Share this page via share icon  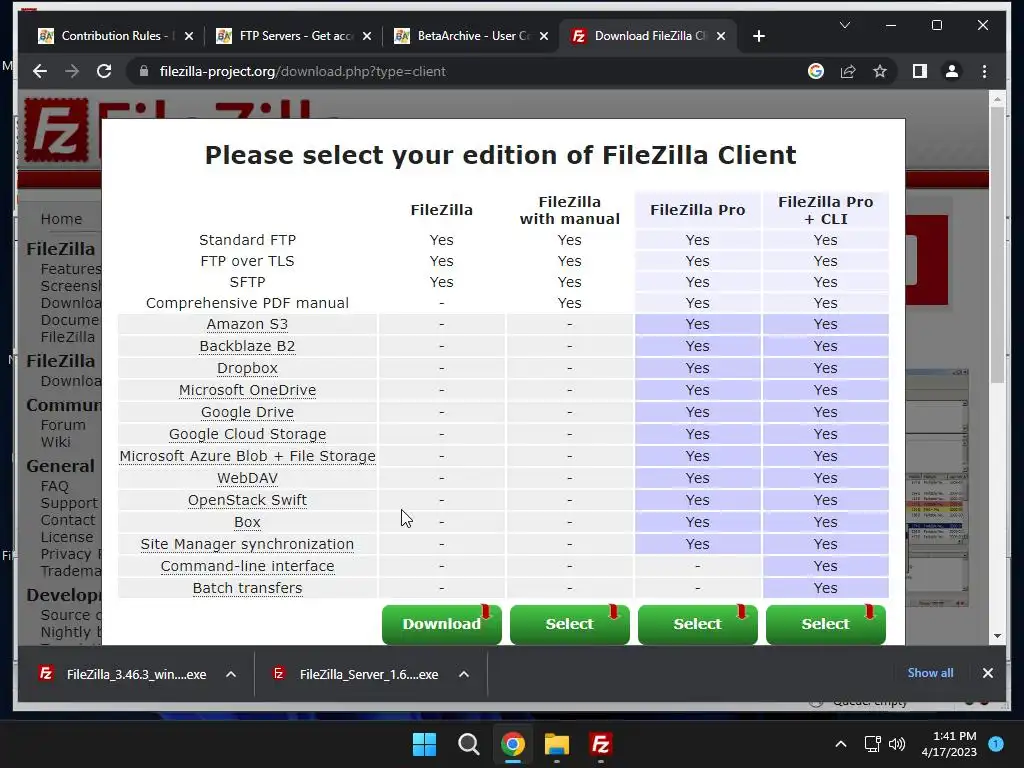(848, 71)
